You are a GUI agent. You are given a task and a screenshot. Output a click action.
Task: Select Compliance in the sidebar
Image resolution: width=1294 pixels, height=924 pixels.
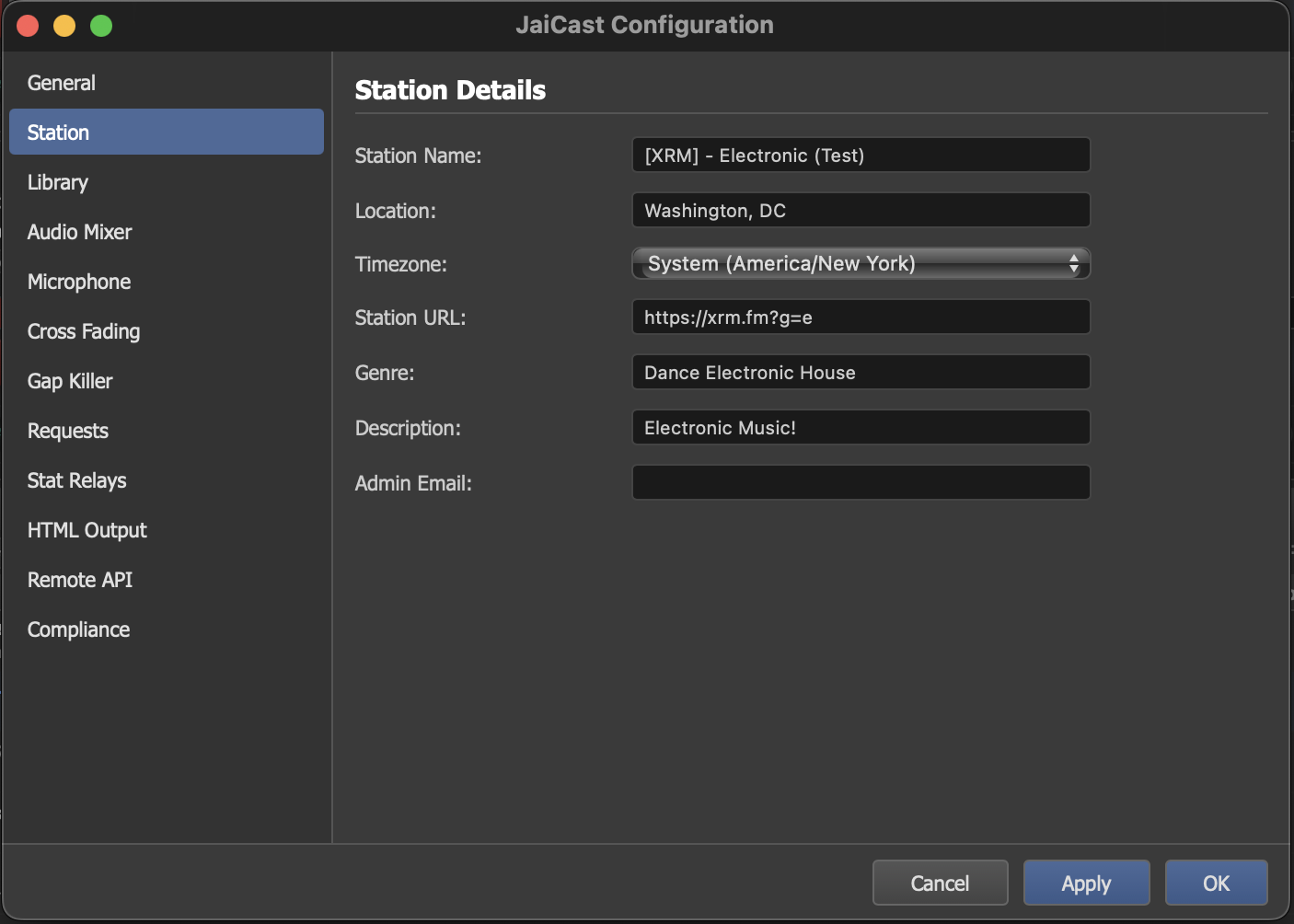click(166, 629)
